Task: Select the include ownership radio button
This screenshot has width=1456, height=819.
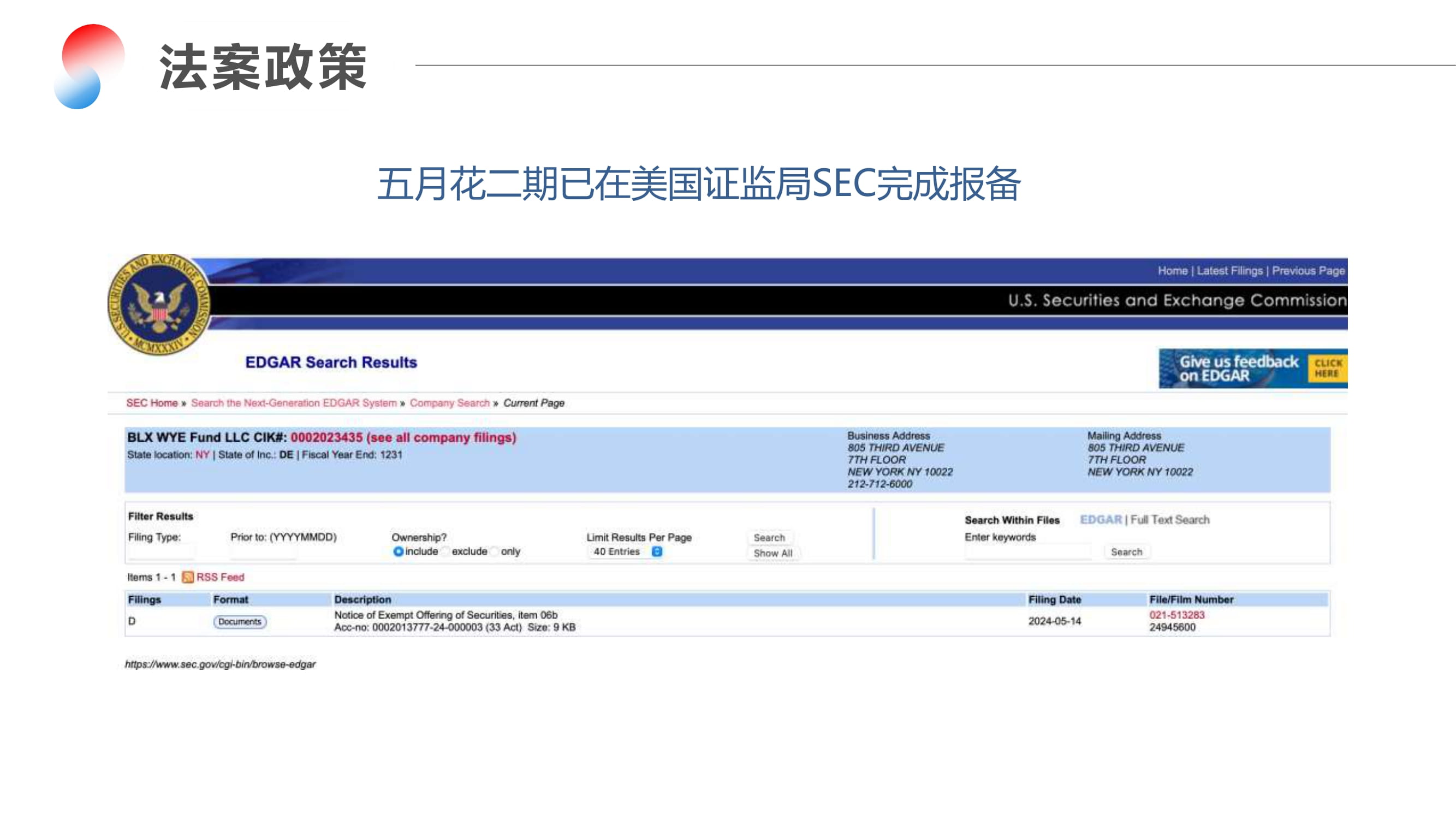Action: [398, 551]
